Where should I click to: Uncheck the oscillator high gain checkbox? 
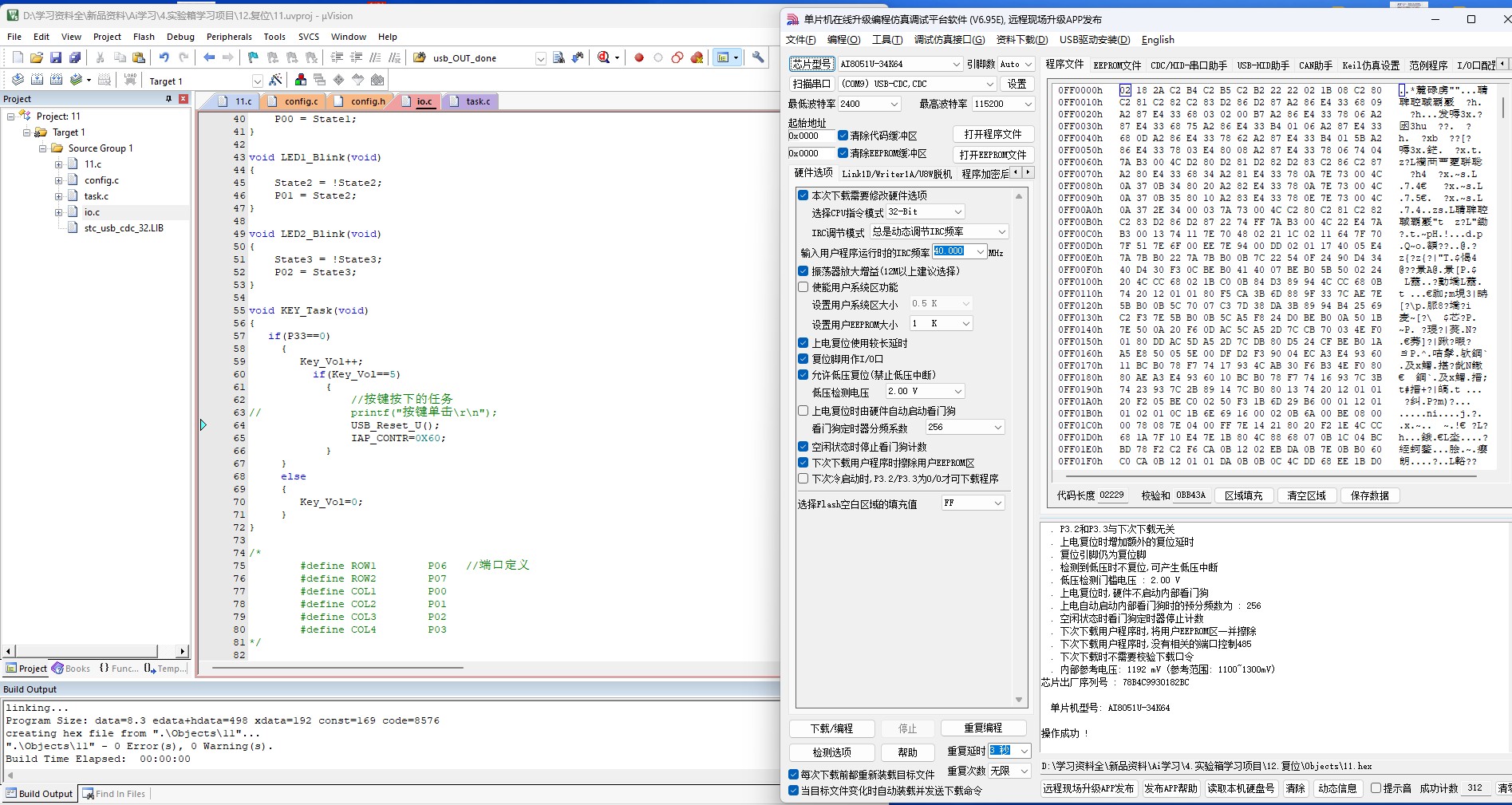tap(803, 271)
